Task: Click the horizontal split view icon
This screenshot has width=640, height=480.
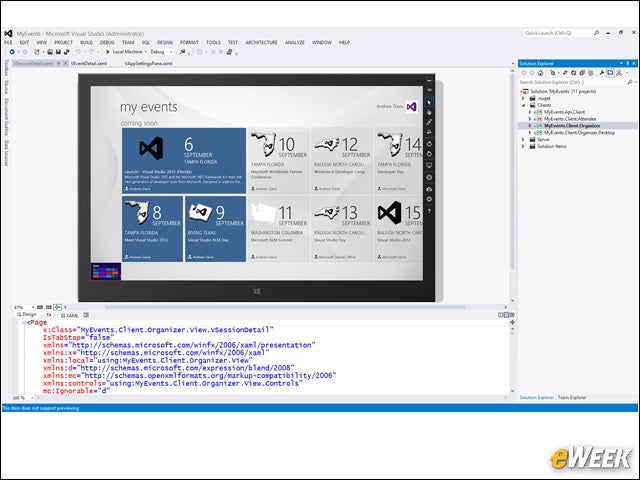Action: click(x=507, y=315)
